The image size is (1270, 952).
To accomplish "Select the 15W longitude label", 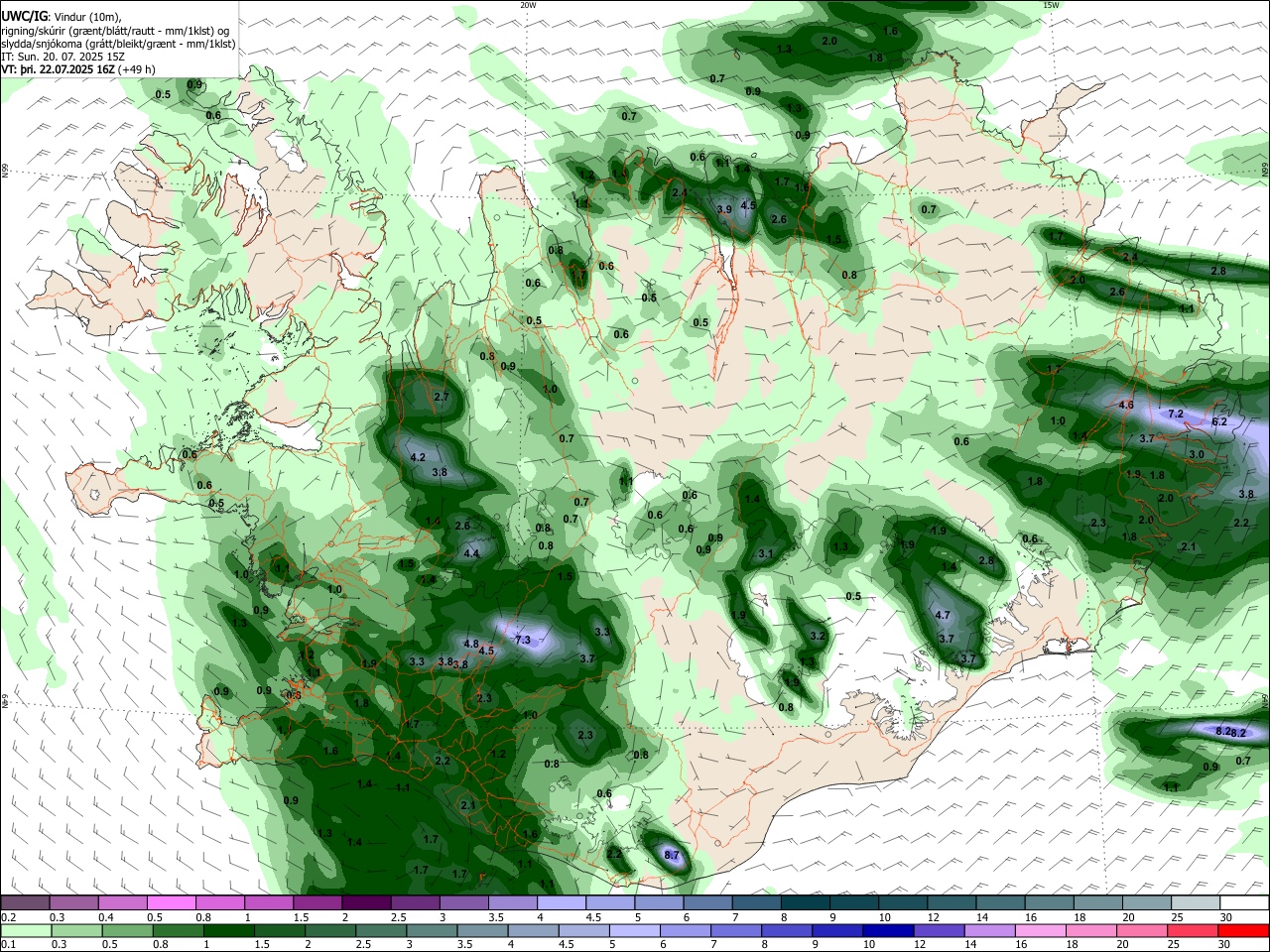I will [1051, 5].
